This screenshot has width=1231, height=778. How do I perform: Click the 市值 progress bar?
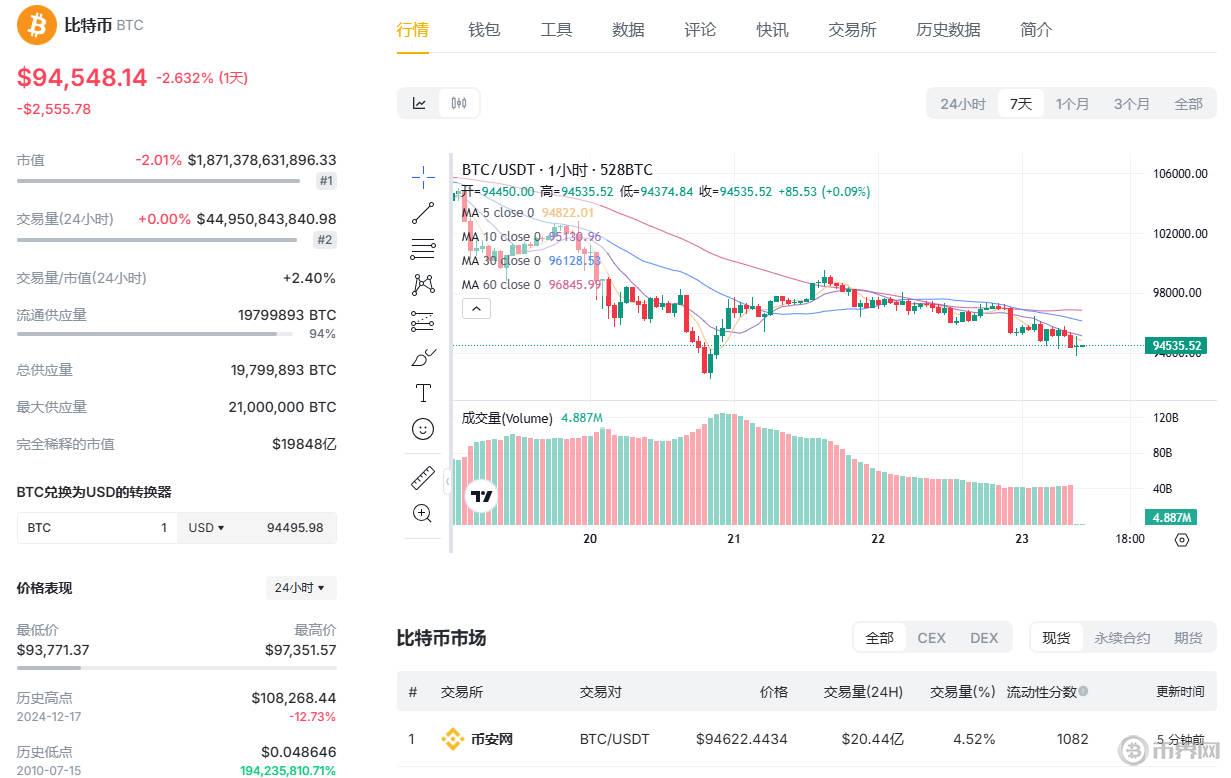[x=158, y=181]
